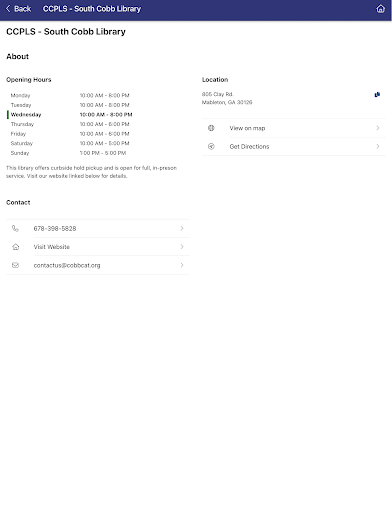Viewport: 392px width, 512px height.
Task: Click the Location heading
Action: [x=215, y=80]
